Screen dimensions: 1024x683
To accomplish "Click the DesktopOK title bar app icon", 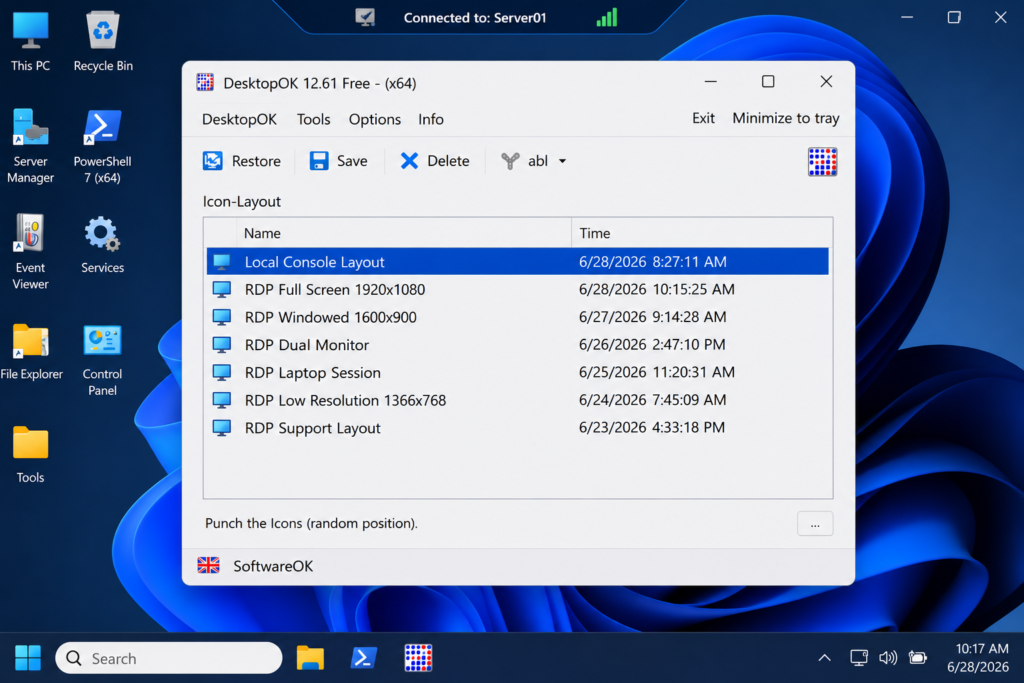I will (205, 82).
